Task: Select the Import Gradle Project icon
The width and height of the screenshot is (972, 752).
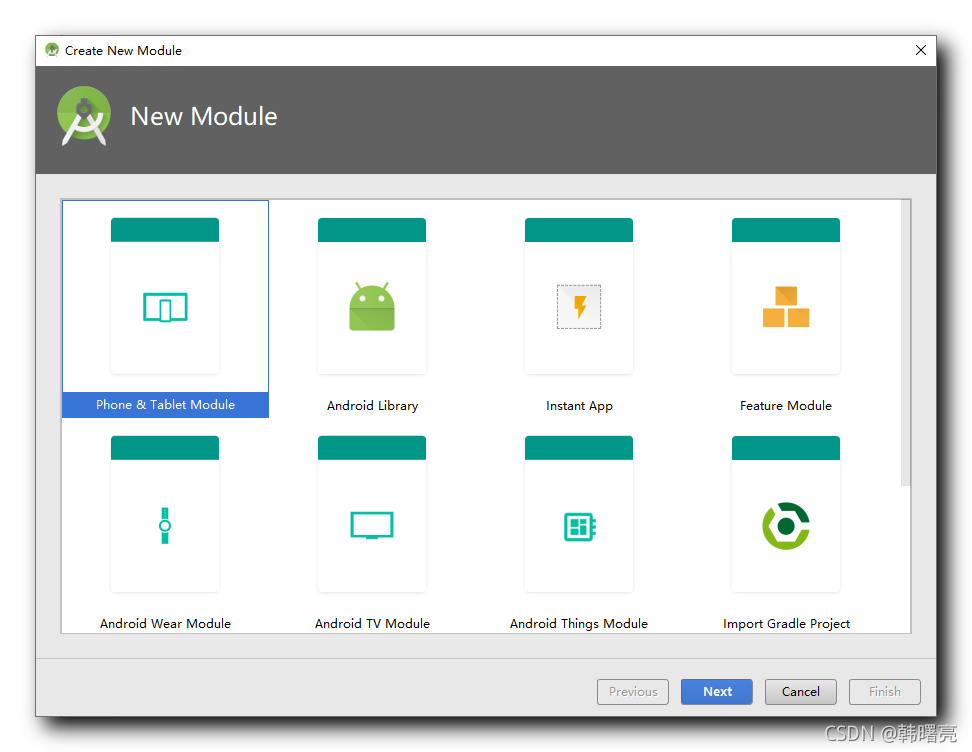Action: click(786, 525)
